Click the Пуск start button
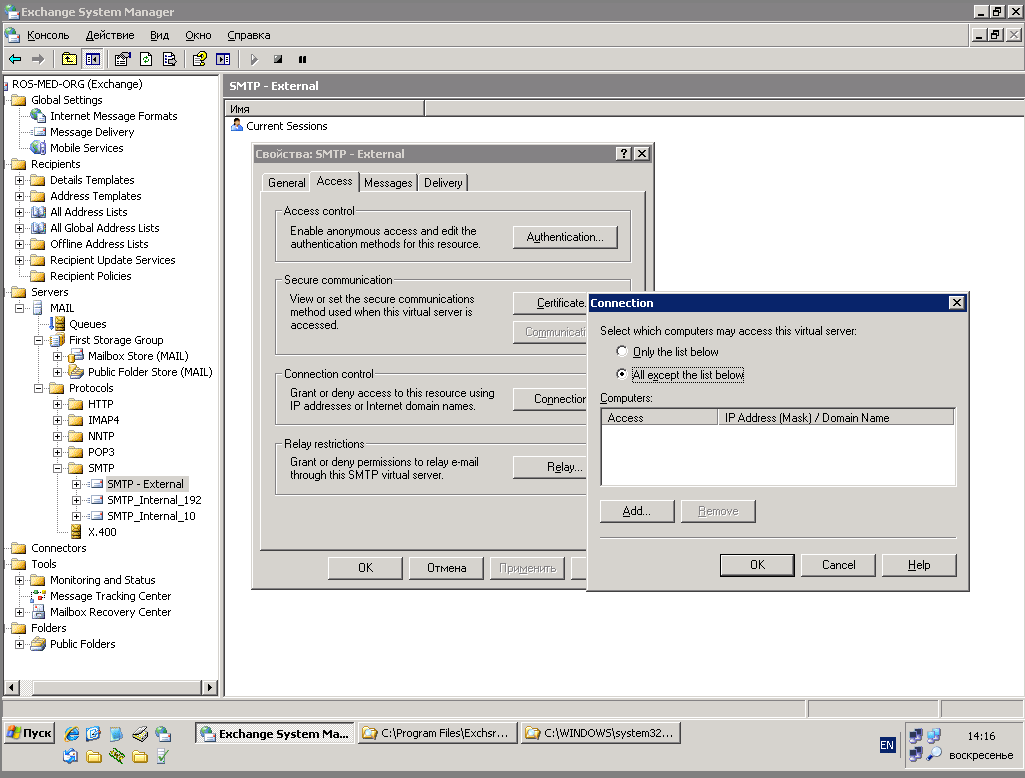Image resolution: width=1025 pixels, height=778 pixels. 29,733
